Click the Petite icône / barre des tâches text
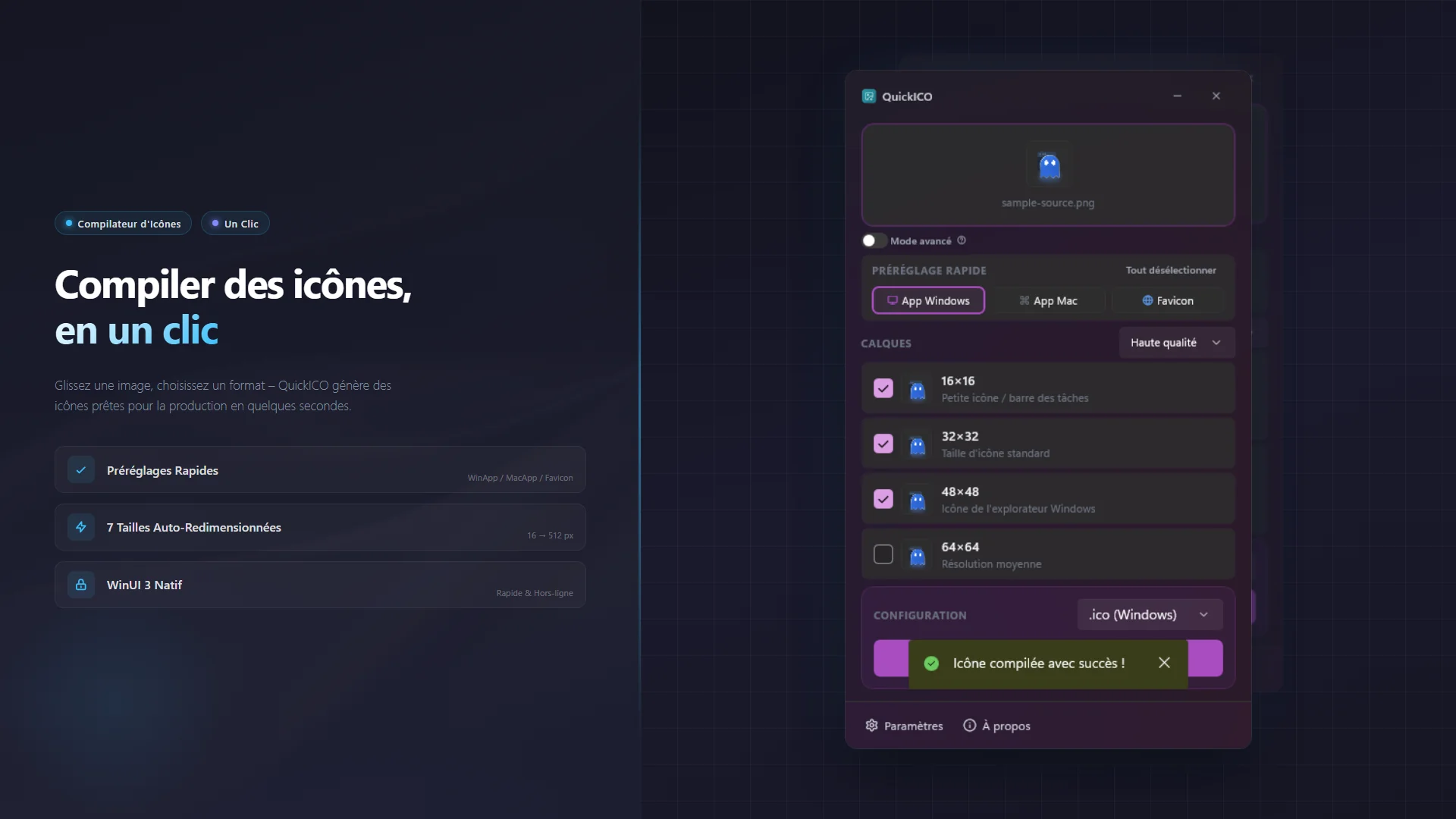Image resolution: width=1456 pixels, height=819 pixels. pos(1015,398)
